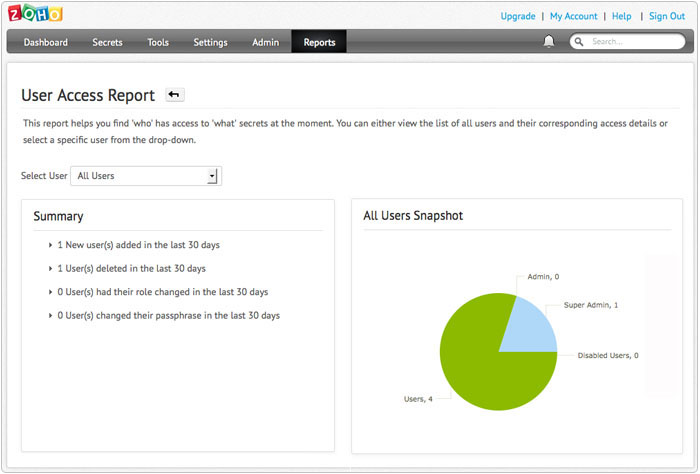Image resolution: width=700 pixels, height=474 pixels.
Task: Open the My Account link
Action: point(574,16)
